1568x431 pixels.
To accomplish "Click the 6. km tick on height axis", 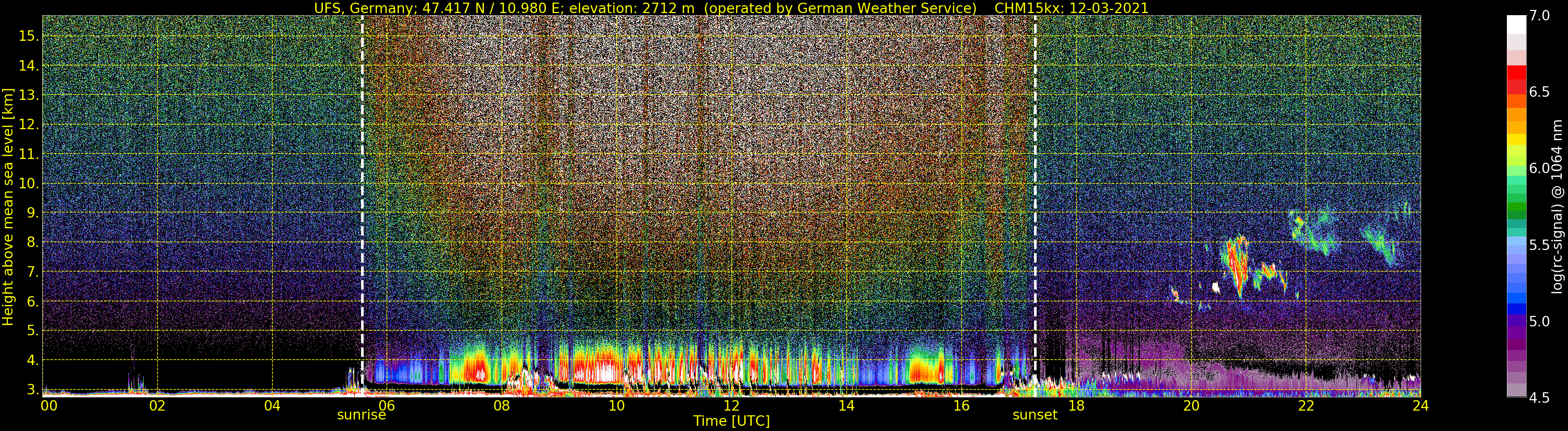I will point(32,301).
